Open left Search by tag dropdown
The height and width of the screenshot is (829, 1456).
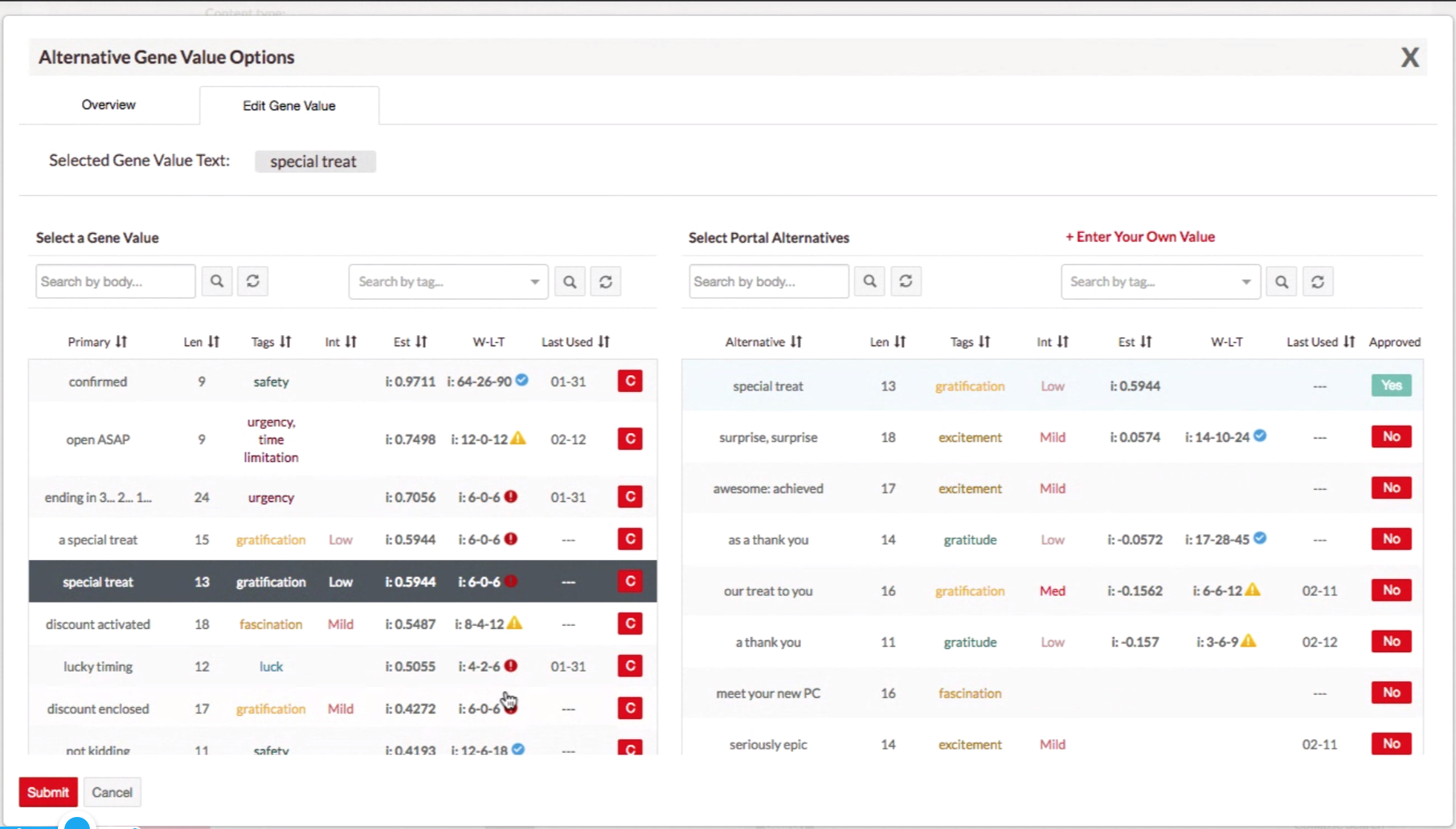click(x=448, y=282)
